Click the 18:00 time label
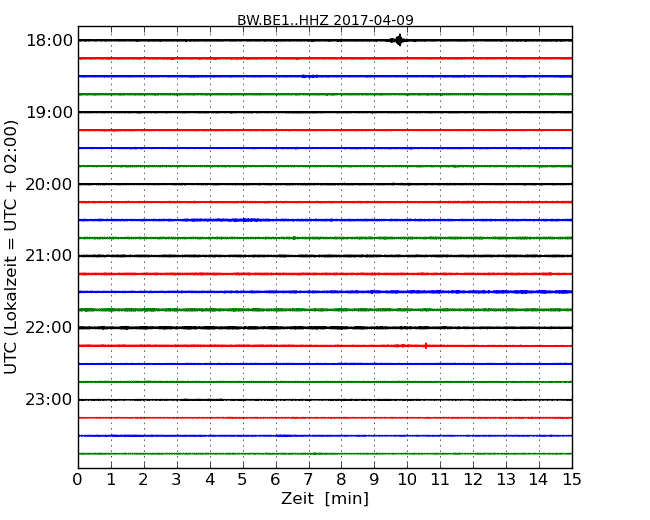650x520 pixels. pyautogui.click(x=49, y=41)
